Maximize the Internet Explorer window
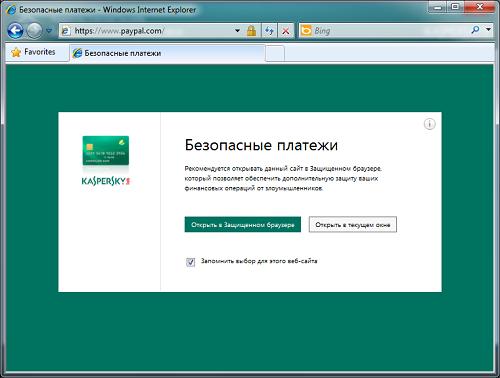500x378 pixels. (455, 7)
